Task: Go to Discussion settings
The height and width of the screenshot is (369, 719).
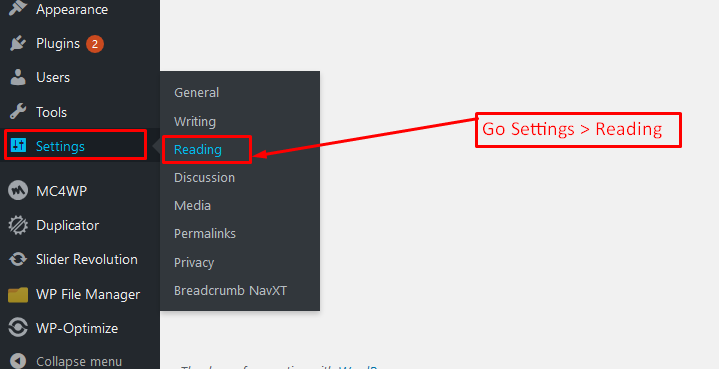Action: point(205,177)
